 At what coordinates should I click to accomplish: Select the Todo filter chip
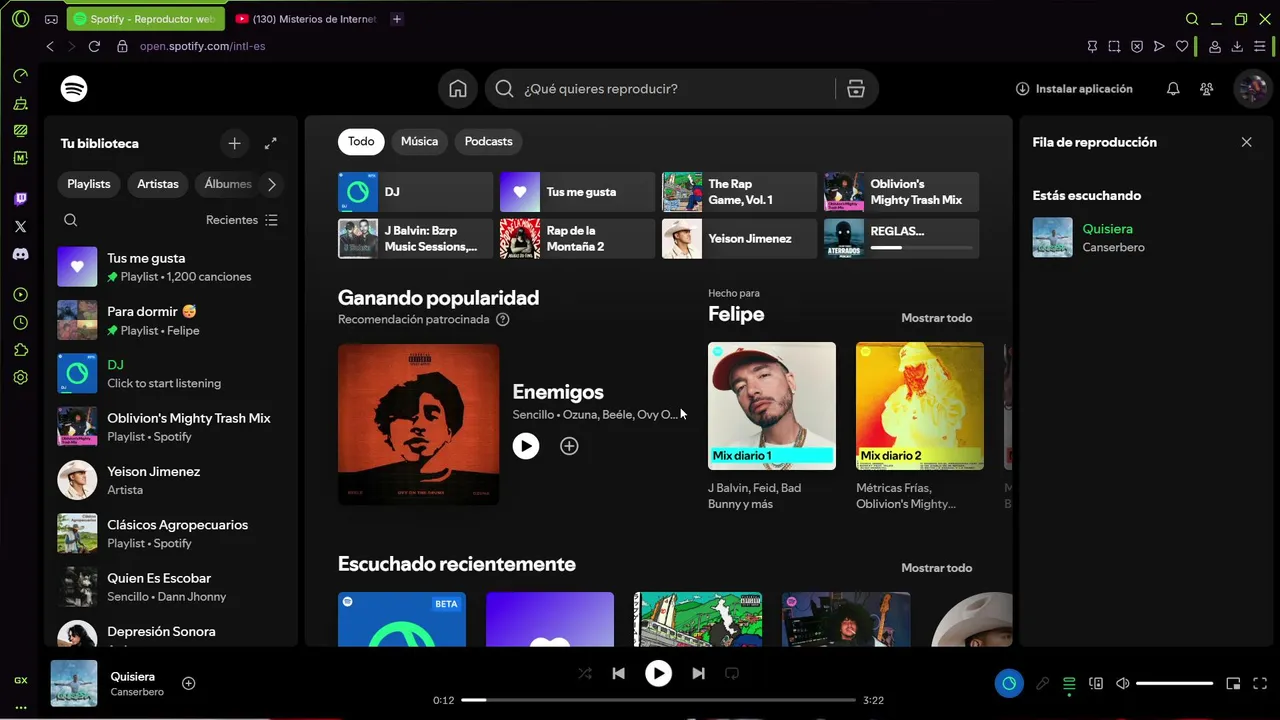(x=361, y=142)
